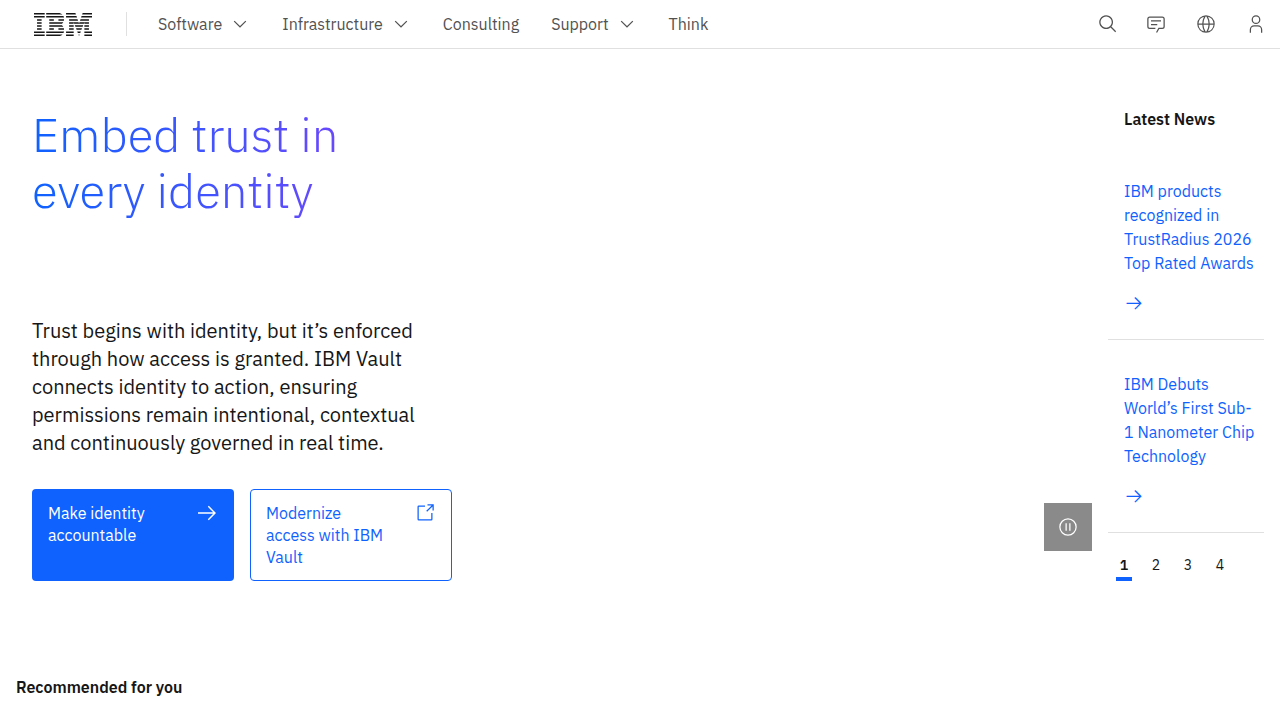This screenshot has height=720, width=1280.
Task: Click the arrow under Sub-1 Nanometer Chip news
Action: [1134, 496]
